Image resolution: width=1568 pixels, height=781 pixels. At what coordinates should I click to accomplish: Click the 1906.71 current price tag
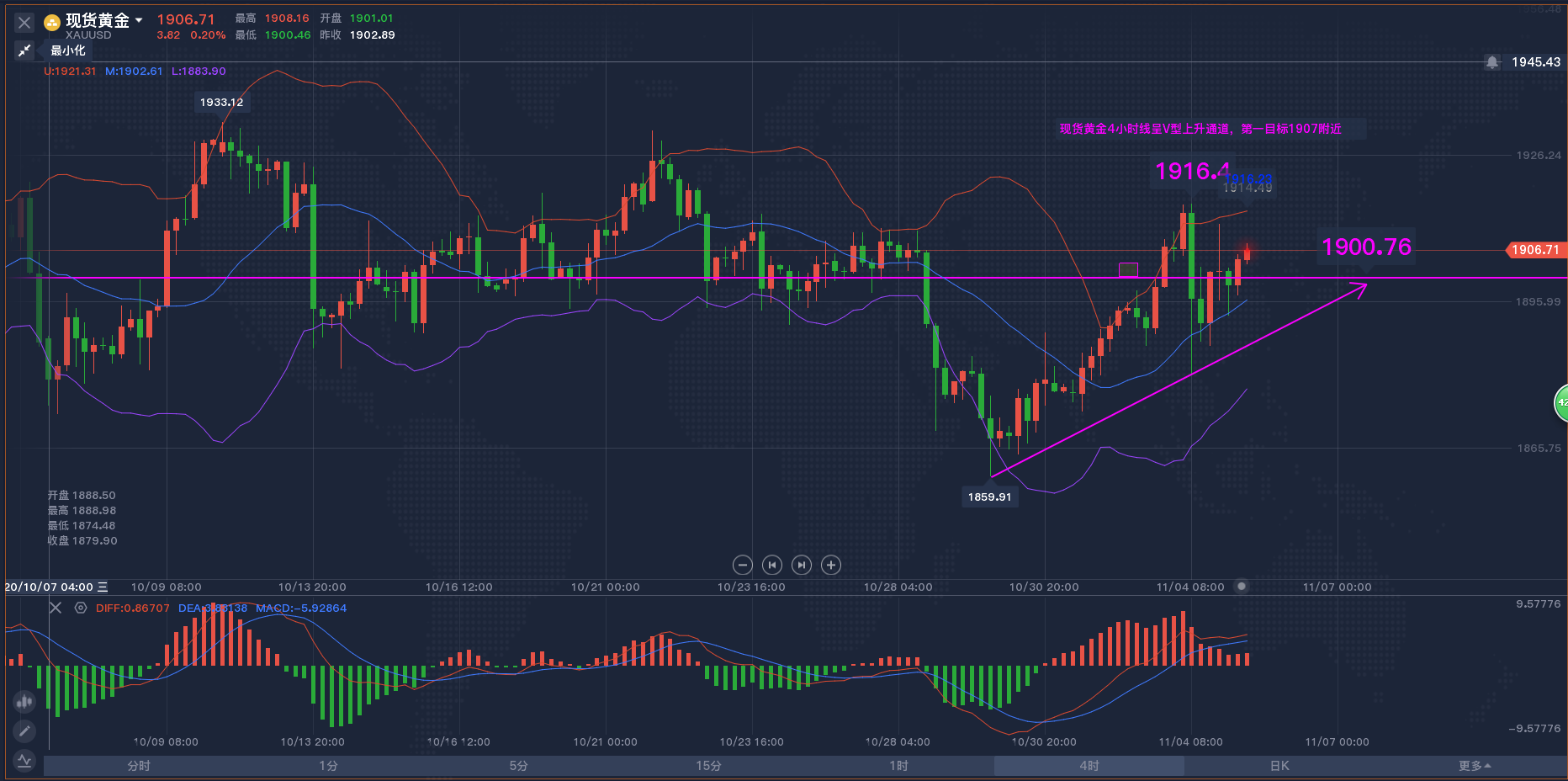(1534, 250)
